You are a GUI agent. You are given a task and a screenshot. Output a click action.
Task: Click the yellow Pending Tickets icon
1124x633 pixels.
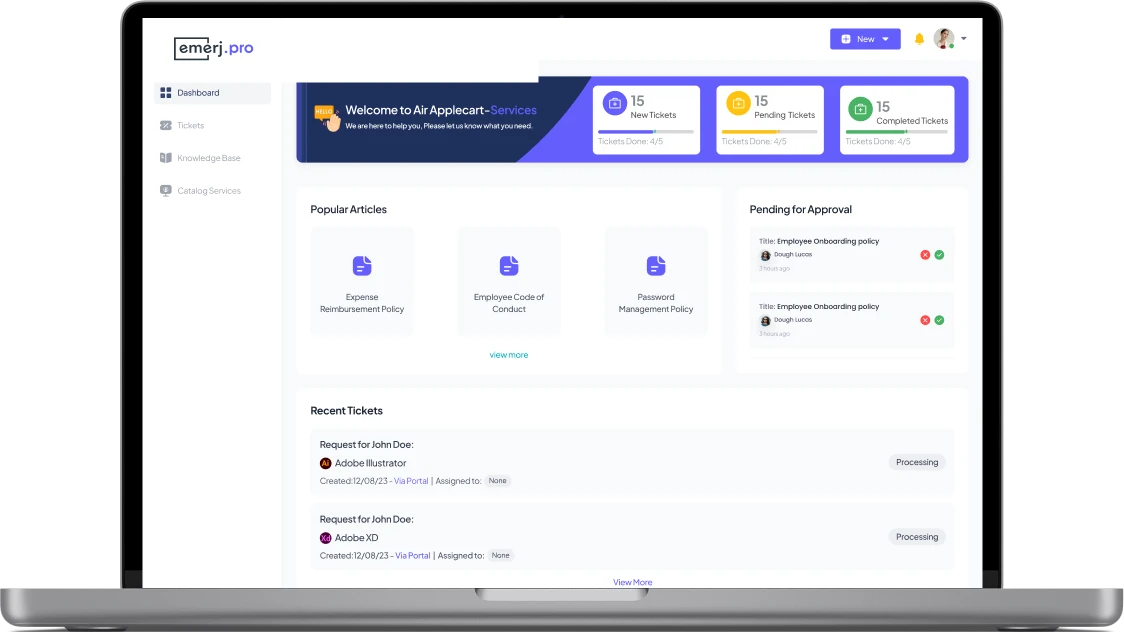pos(738,103)
